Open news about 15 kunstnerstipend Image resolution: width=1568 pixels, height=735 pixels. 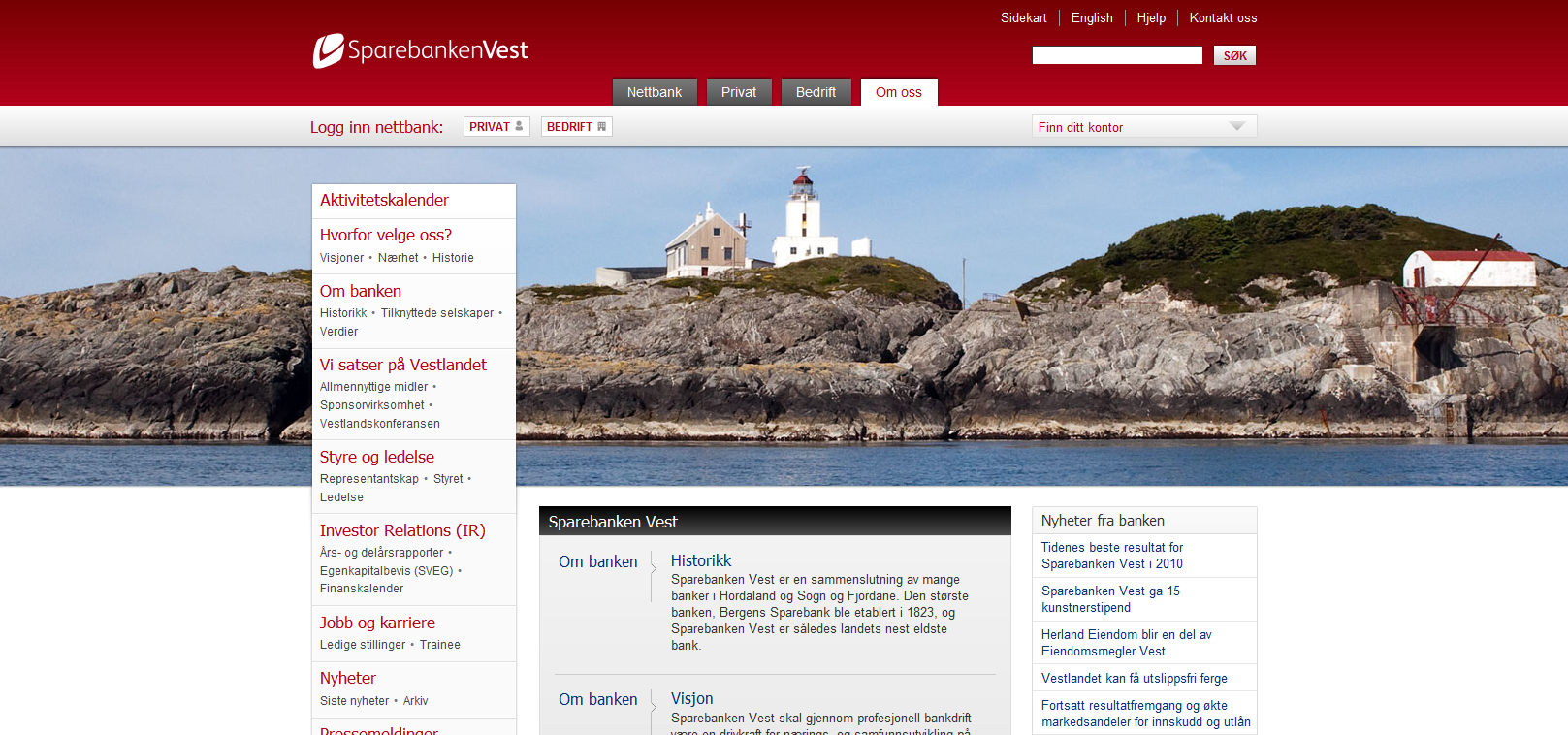click(x=1110, y=599)
